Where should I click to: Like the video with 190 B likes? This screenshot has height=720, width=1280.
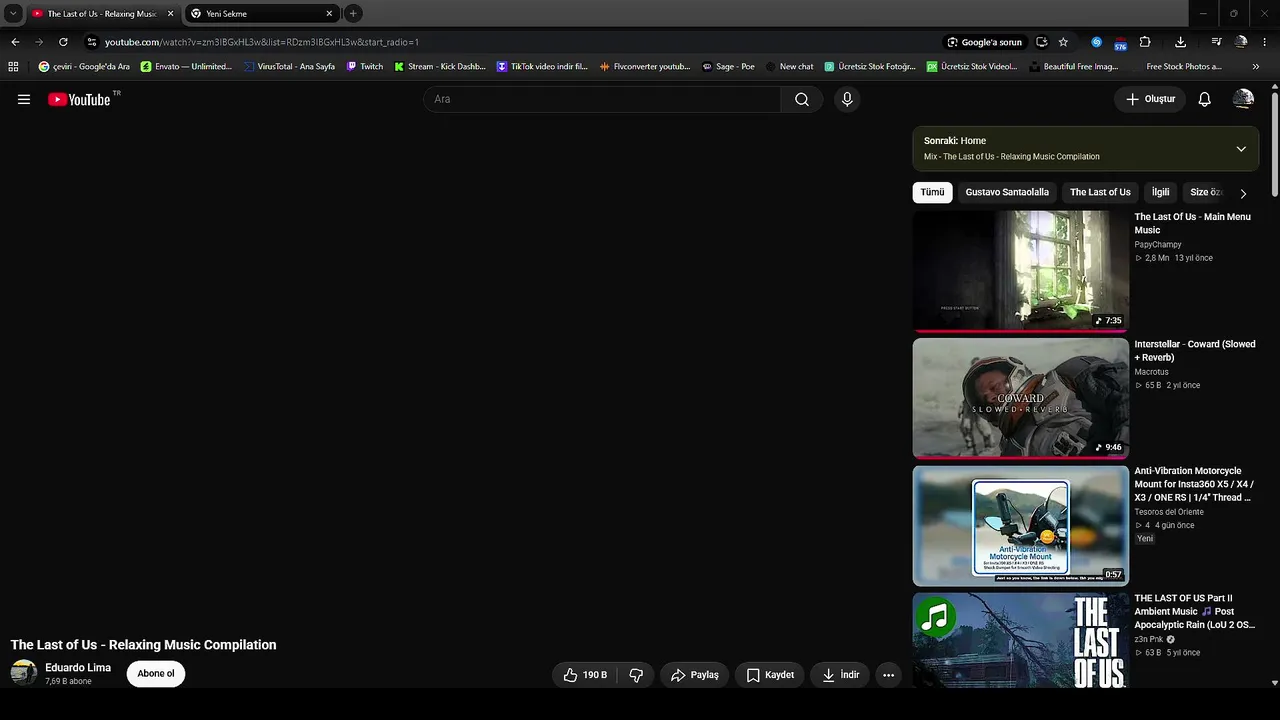click(586, 675)
